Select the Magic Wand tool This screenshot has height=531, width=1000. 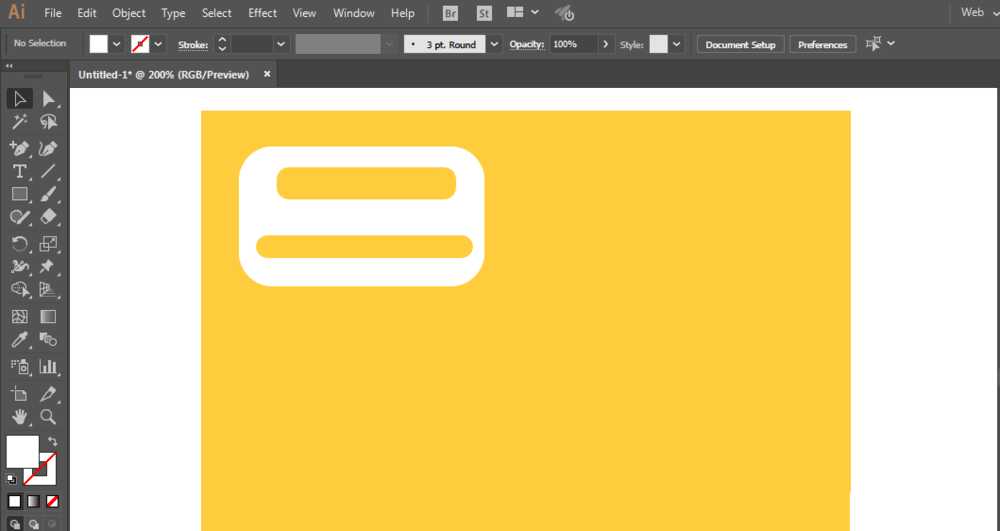coord(19,122)
